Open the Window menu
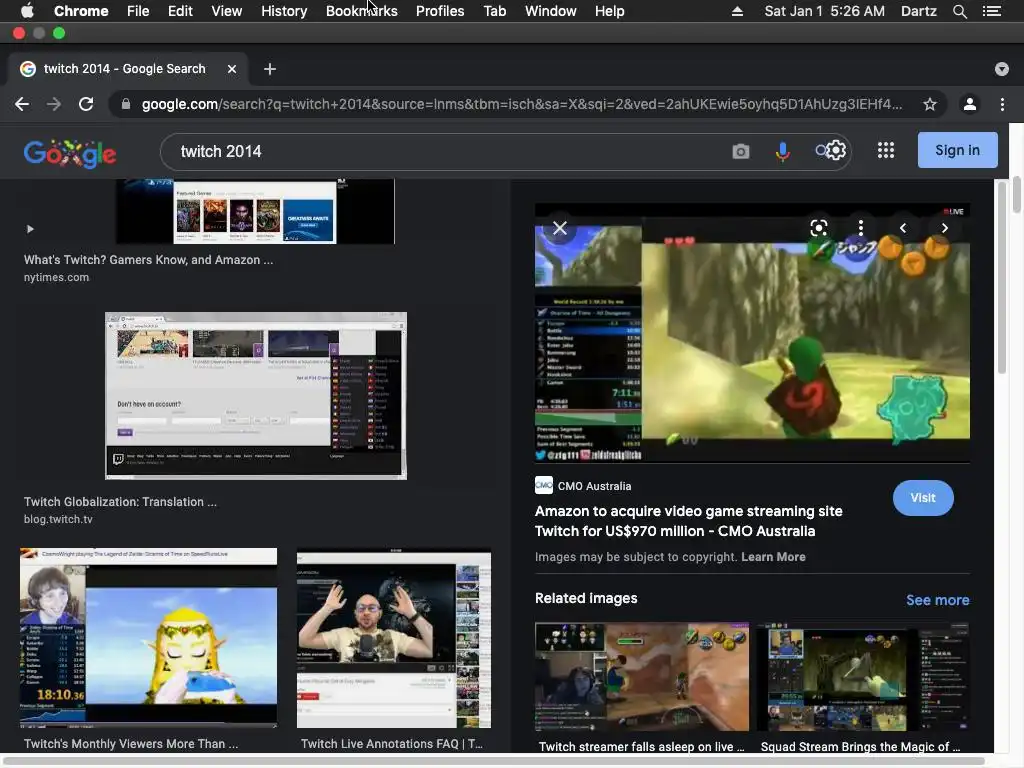The image size is (1024, 768). [551, 11]
